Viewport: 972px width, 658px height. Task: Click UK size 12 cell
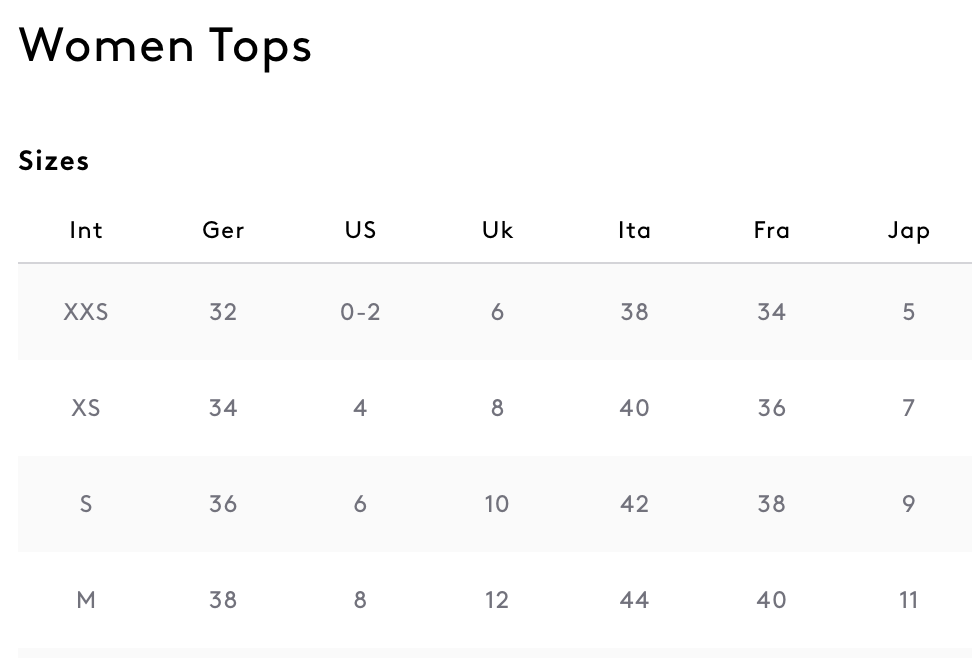pyautogui.click(x=497, y=600)
